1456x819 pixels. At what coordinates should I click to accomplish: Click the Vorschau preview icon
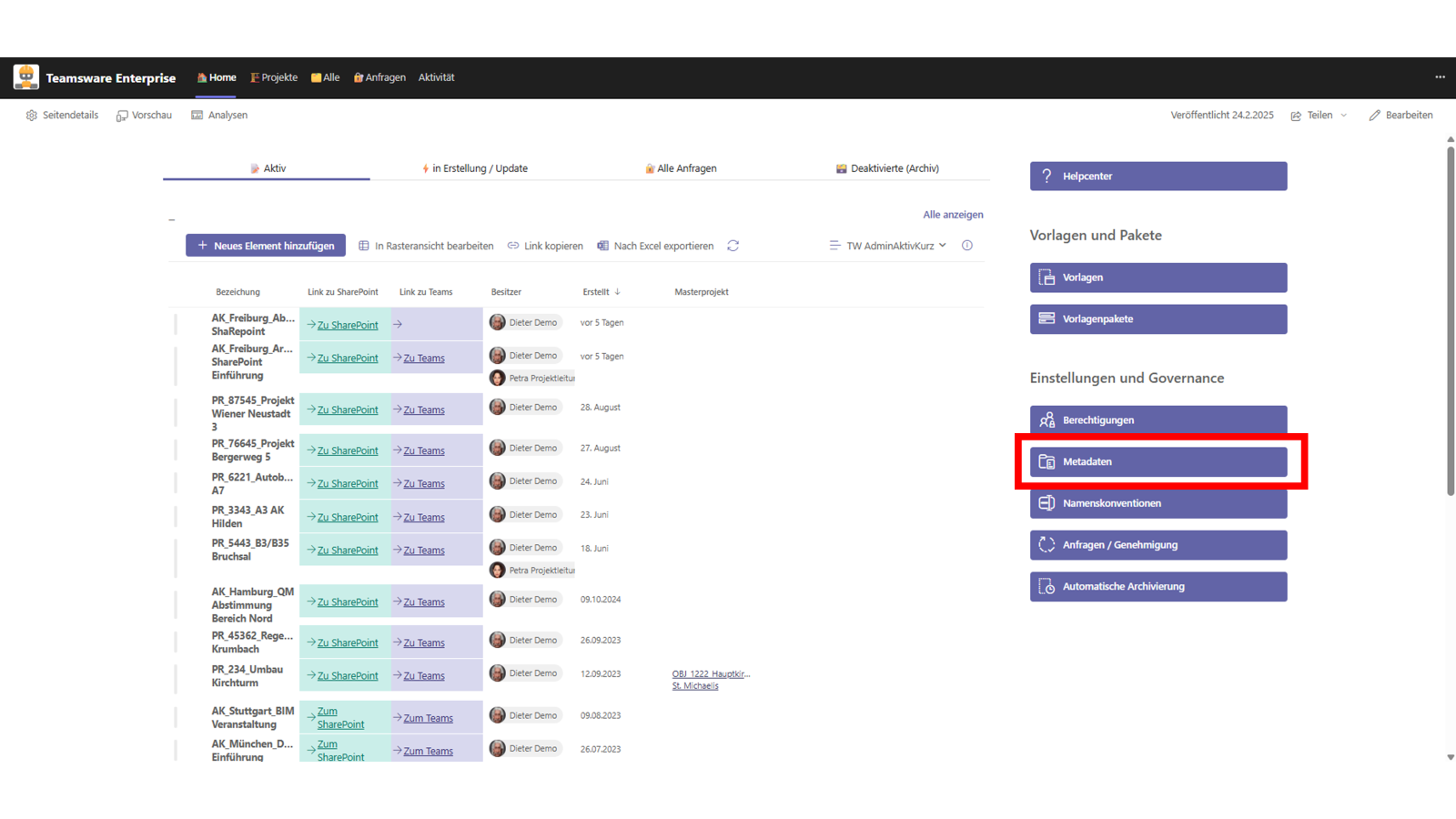point(122,116)
